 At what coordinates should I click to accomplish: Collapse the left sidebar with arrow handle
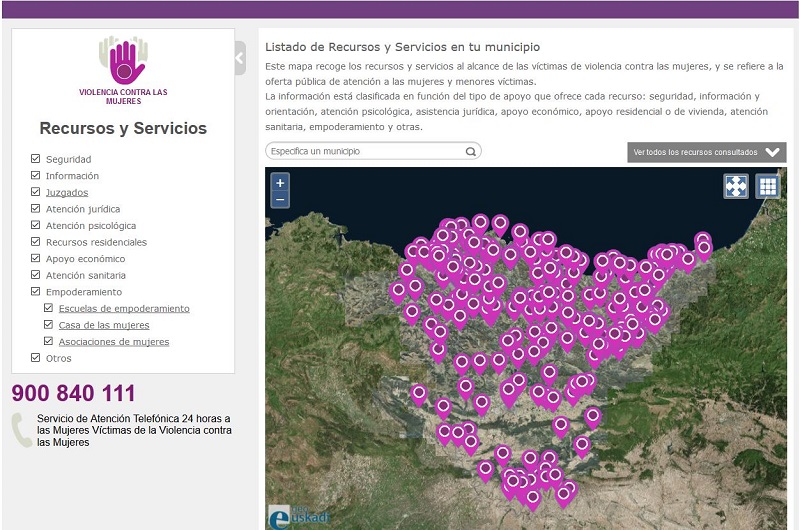click(x=240, y=58)
